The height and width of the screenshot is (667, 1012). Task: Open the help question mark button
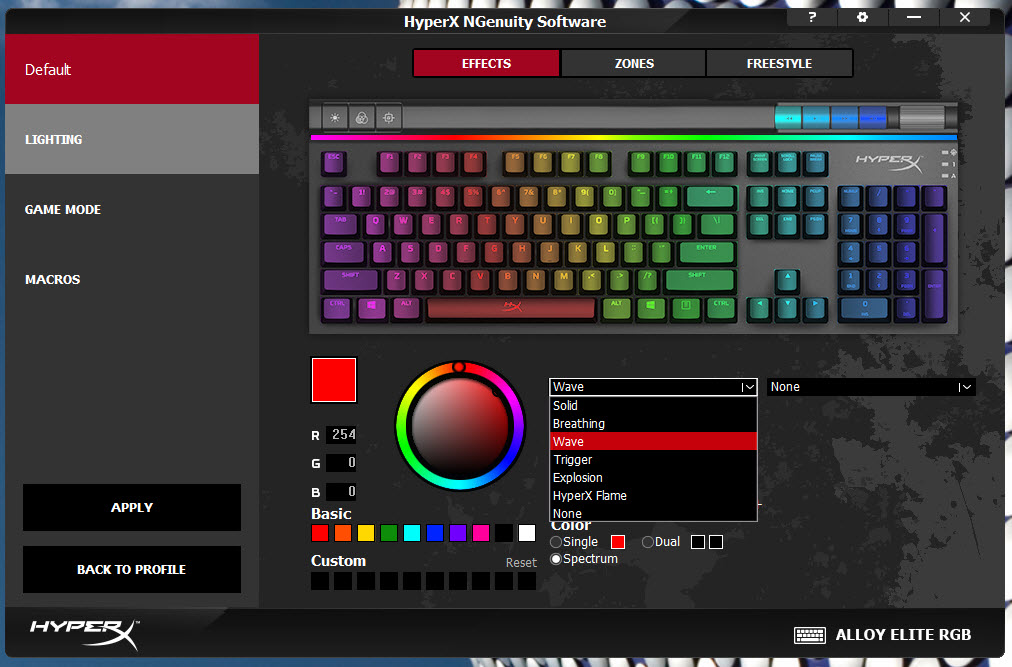click(x=812, y=17)
